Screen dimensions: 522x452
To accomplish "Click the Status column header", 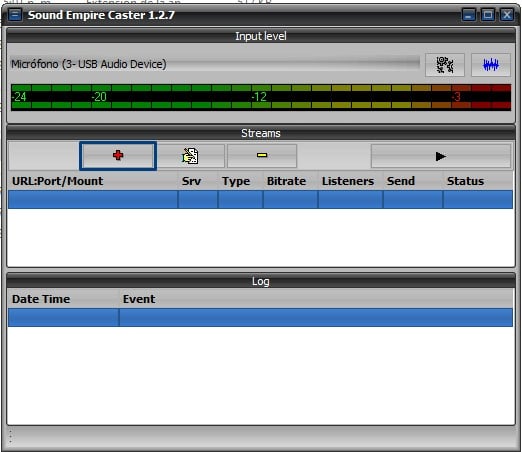I will click(x=478, y=181).
